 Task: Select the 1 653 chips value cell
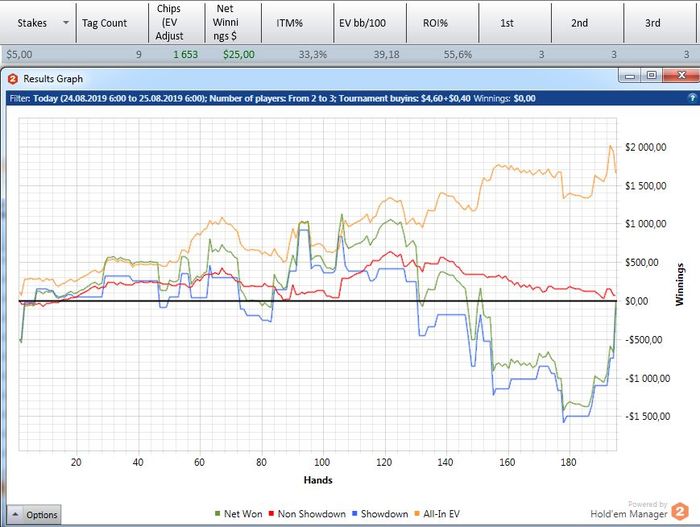pos(185,54)
